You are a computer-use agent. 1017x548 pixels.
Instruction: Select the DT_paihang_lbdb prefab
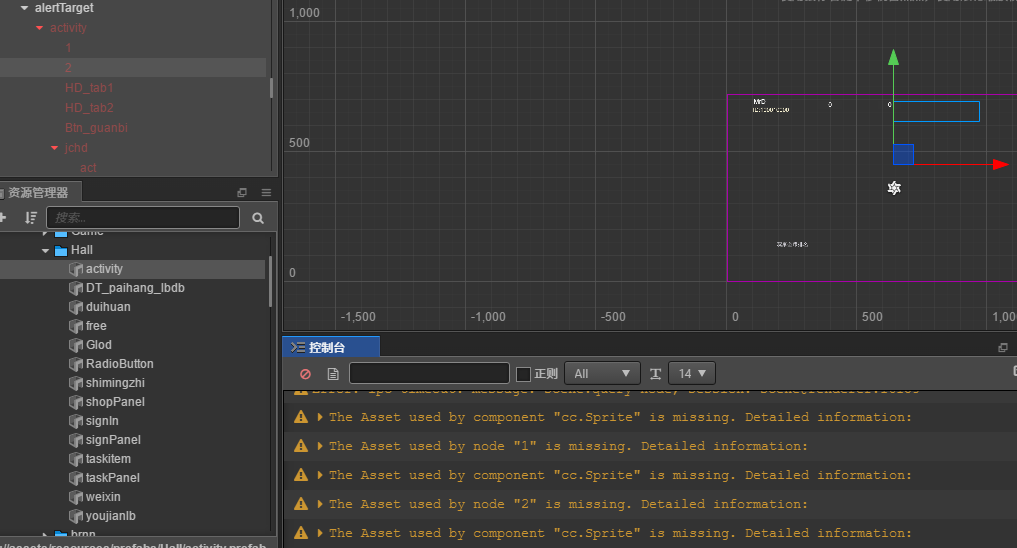pyautogui.click(x=135, y=288)
